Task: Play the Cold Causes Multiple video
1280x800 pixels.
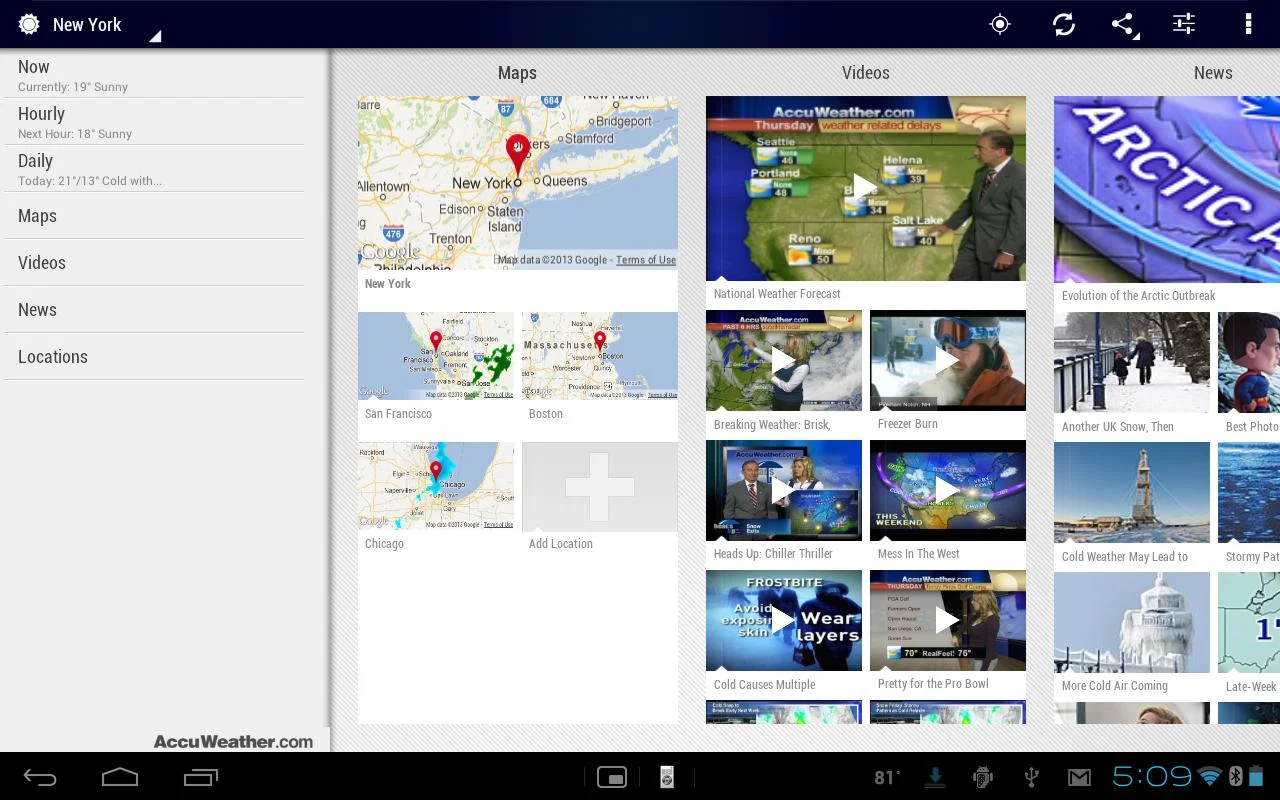Action: point(784,620)
